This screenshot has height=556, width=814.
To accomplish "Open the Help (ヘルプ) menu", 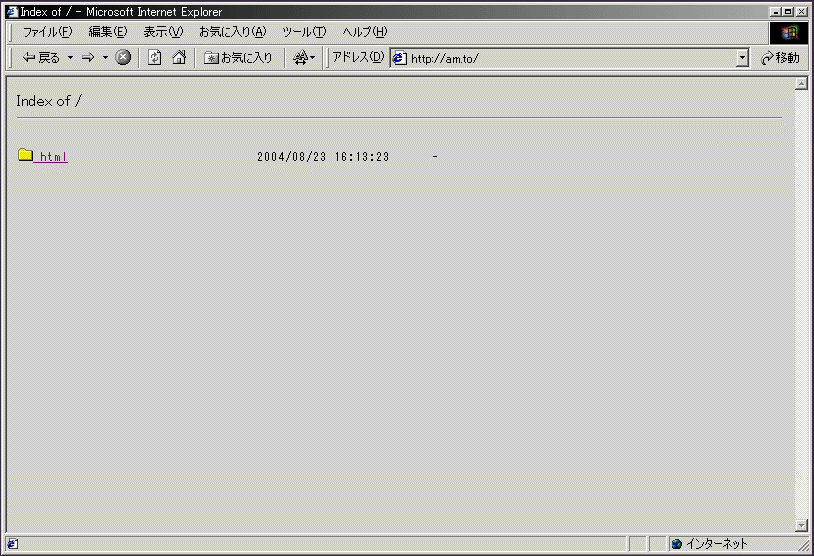I will coord(364,32).
